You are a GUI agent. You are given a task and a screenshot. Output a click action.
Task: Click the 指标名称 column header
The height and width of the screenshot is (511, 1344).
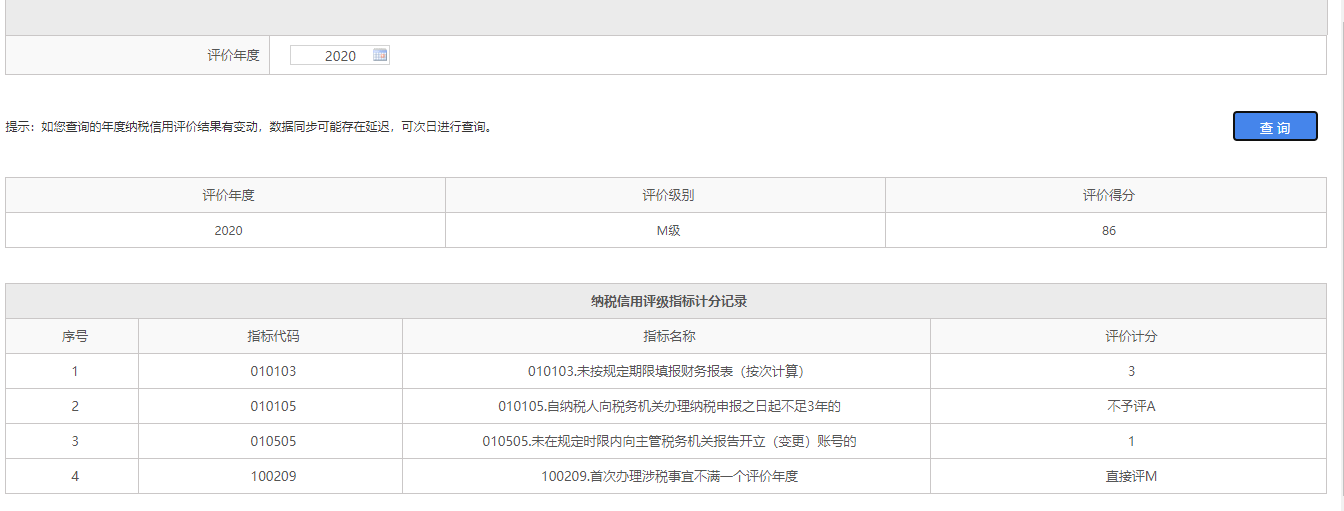click(669, 336)
